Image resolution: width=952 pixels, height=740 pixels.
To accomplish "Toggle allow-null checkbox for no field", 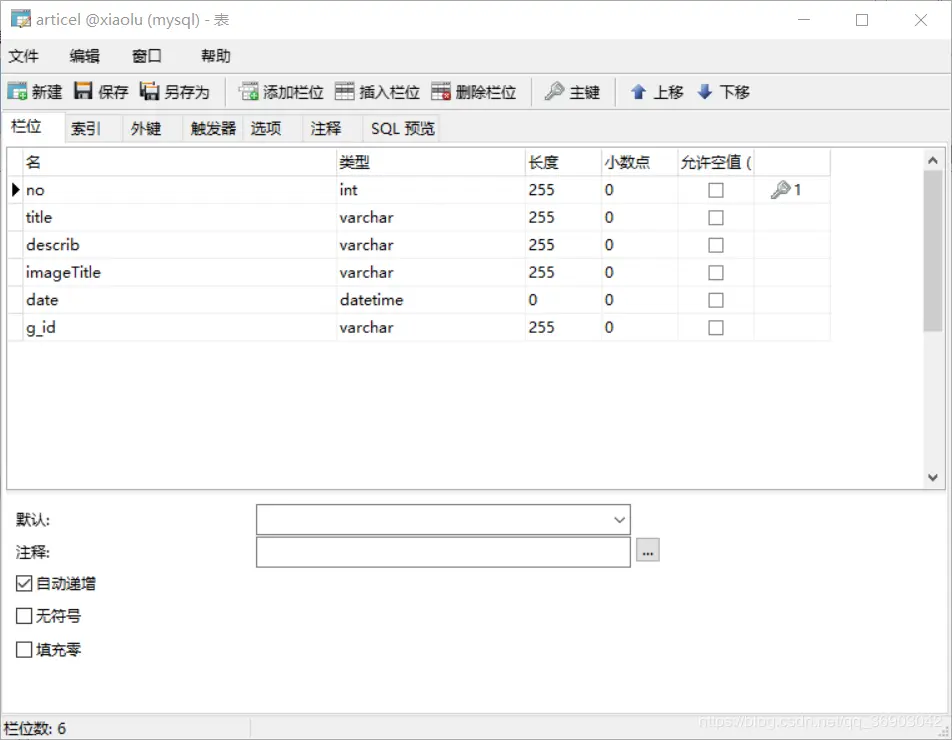I will [716, 190].
